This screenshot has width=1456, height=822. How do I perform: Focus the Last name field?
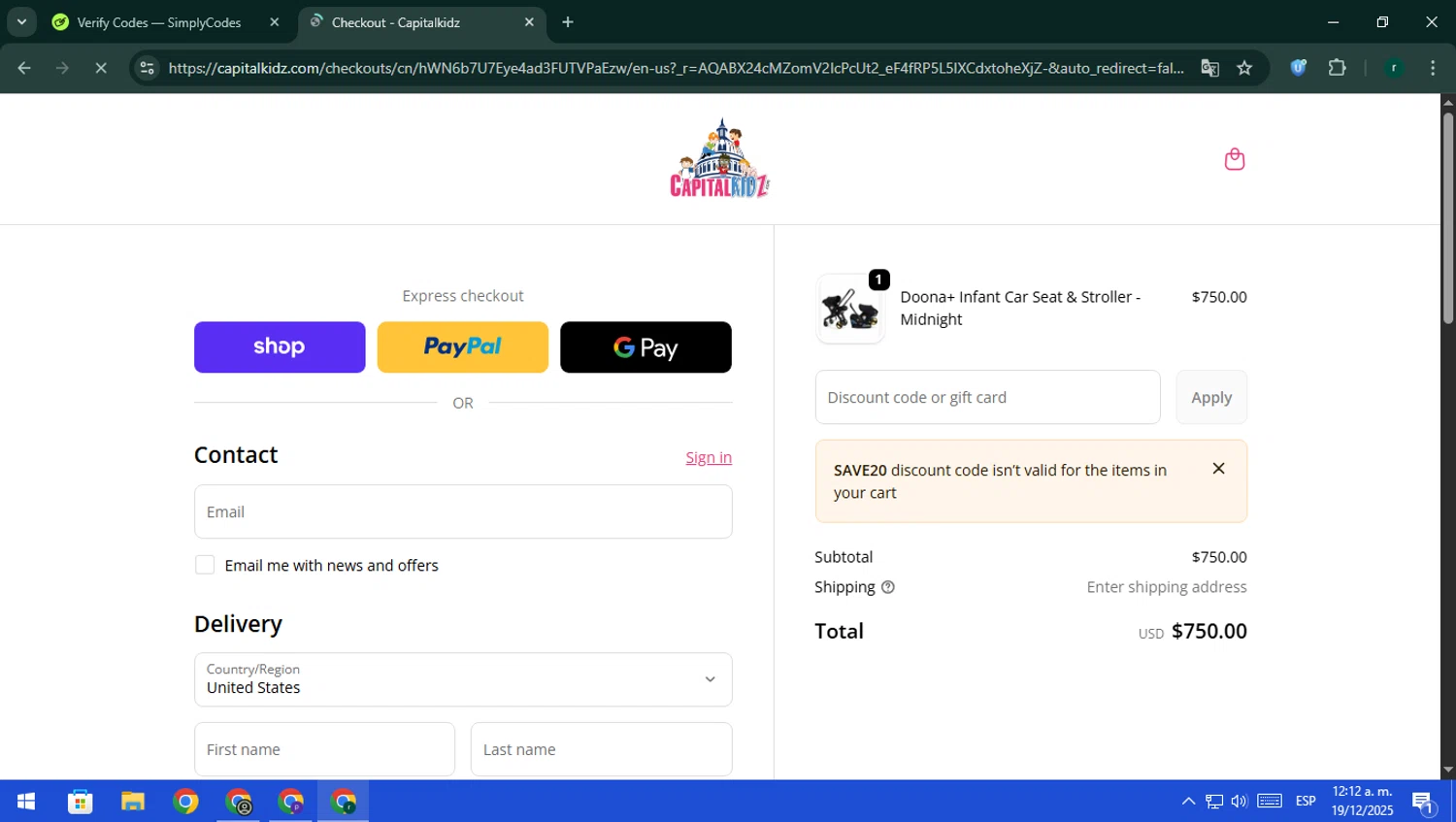[x=601, y=749]
